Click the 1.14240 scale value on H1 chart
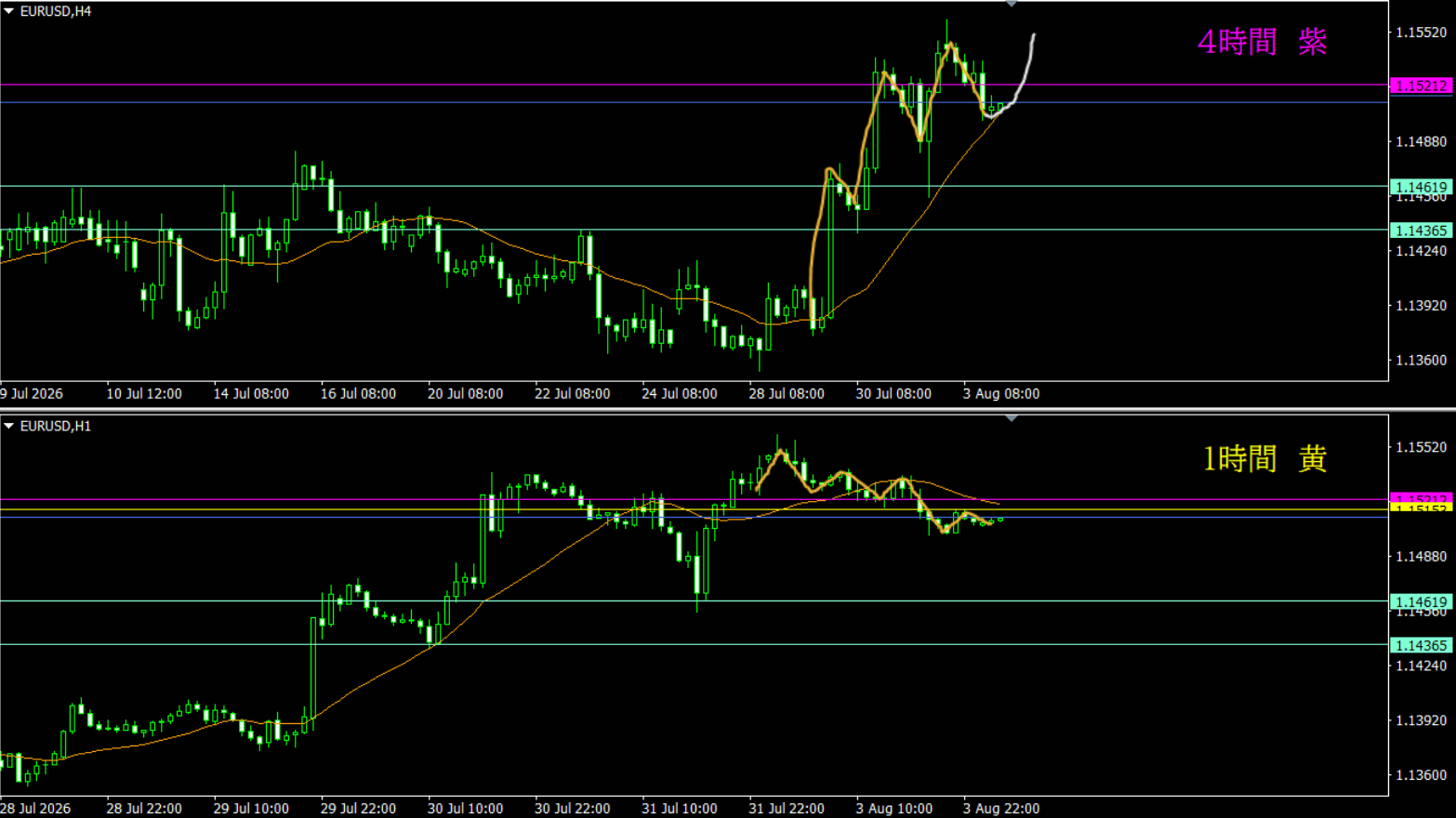The height and width of the screenshot is (818, 1456). tap(1422, 666)
